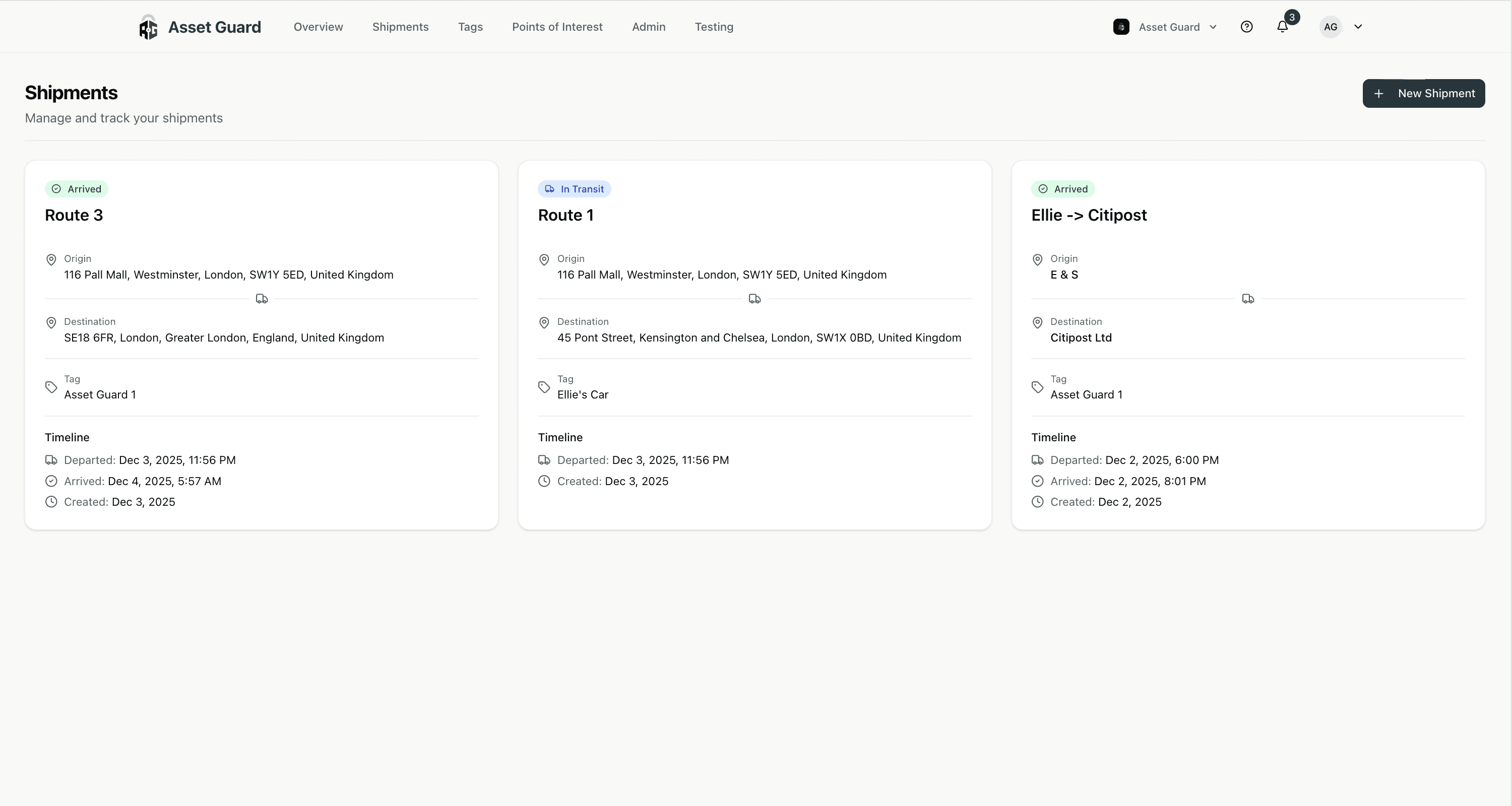This screenshot has height=806, width=1512.
Task: Click Created: Dec 2, 2025 text
Action: pos(1106,502)
